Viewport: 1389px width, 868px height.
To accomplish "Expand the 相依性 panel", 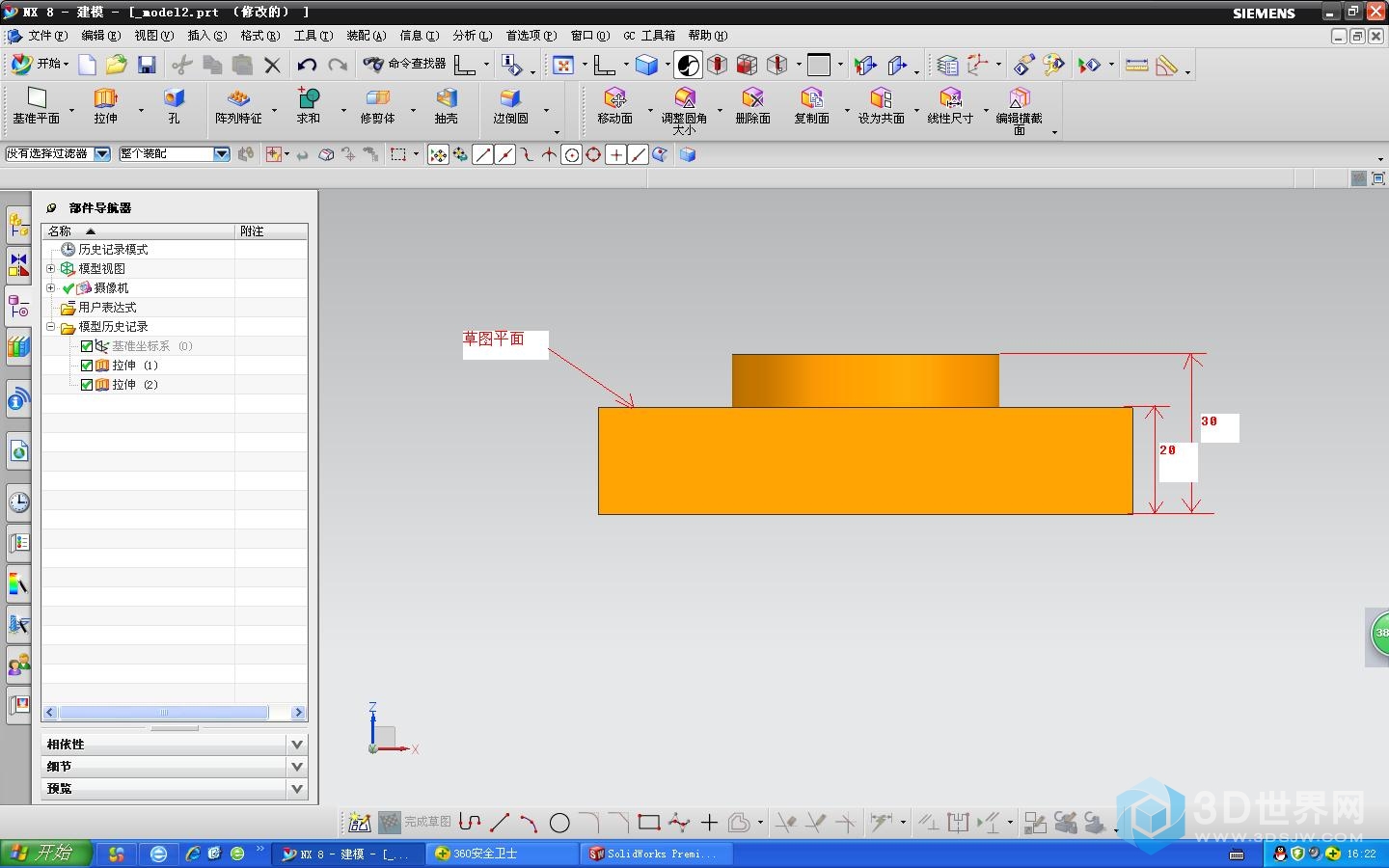I will click(297, 745).
